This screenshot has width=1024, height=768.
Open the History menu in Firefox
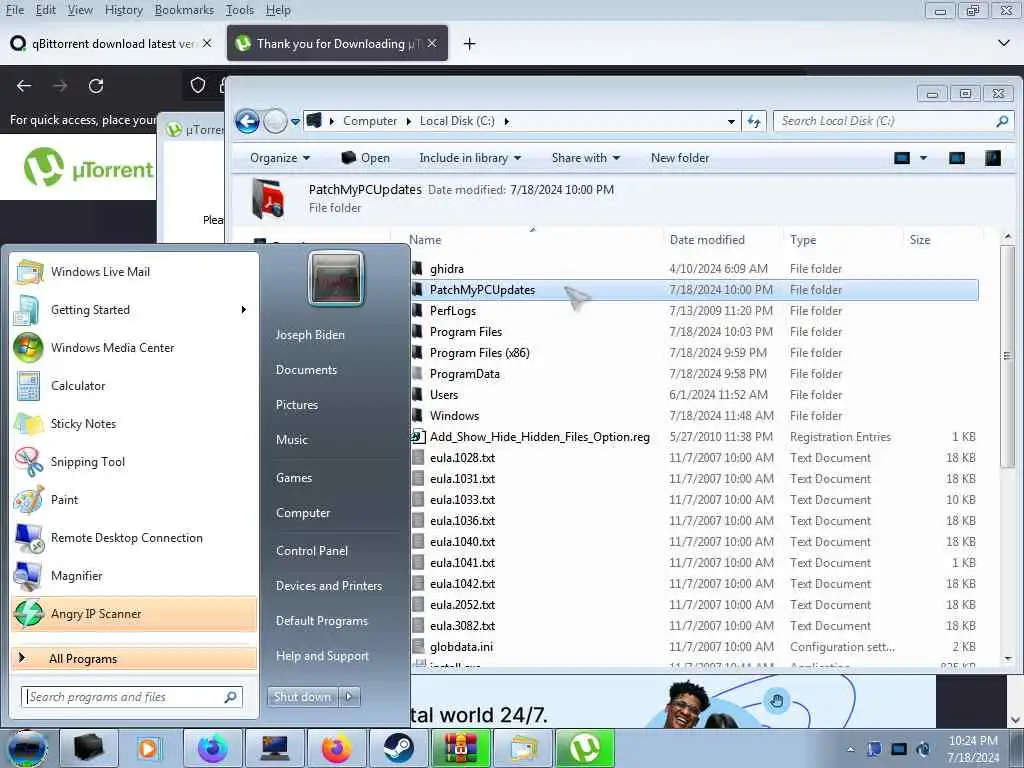coord(123,10)
